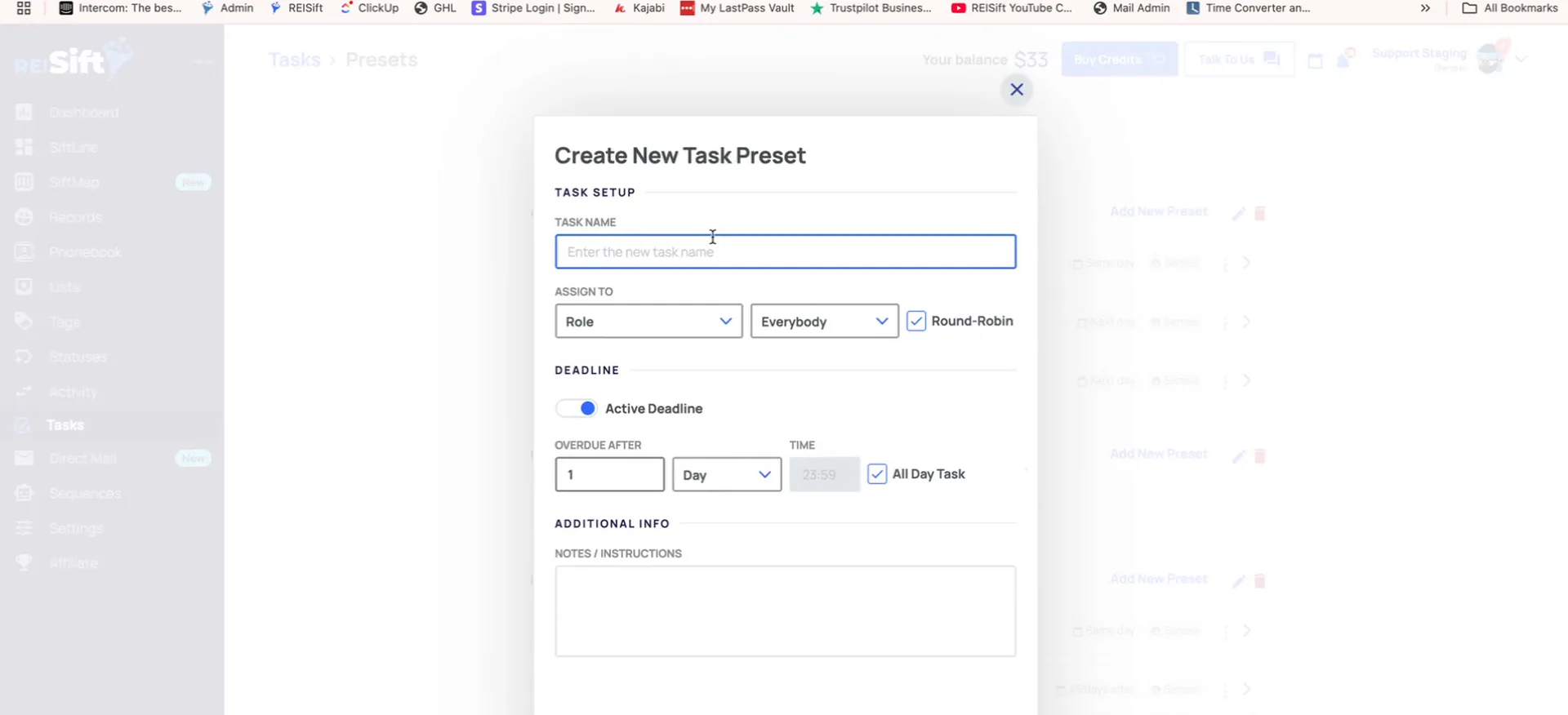This screenshot has width=1568, height=715.
Task: Open the Trustpilot Business bookmark
Action: [871, 8]
